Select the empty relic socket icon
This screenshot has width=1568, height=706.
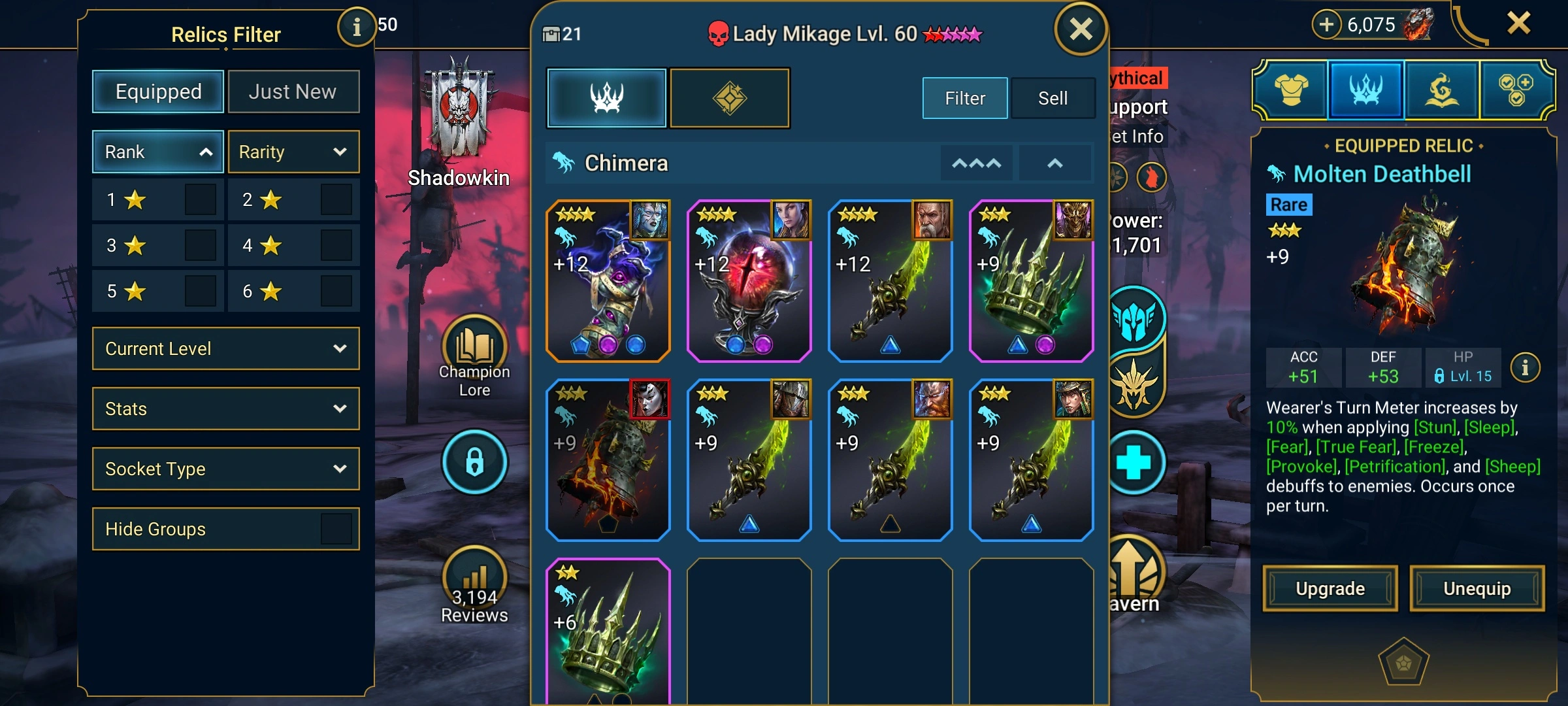[1403, 663]
